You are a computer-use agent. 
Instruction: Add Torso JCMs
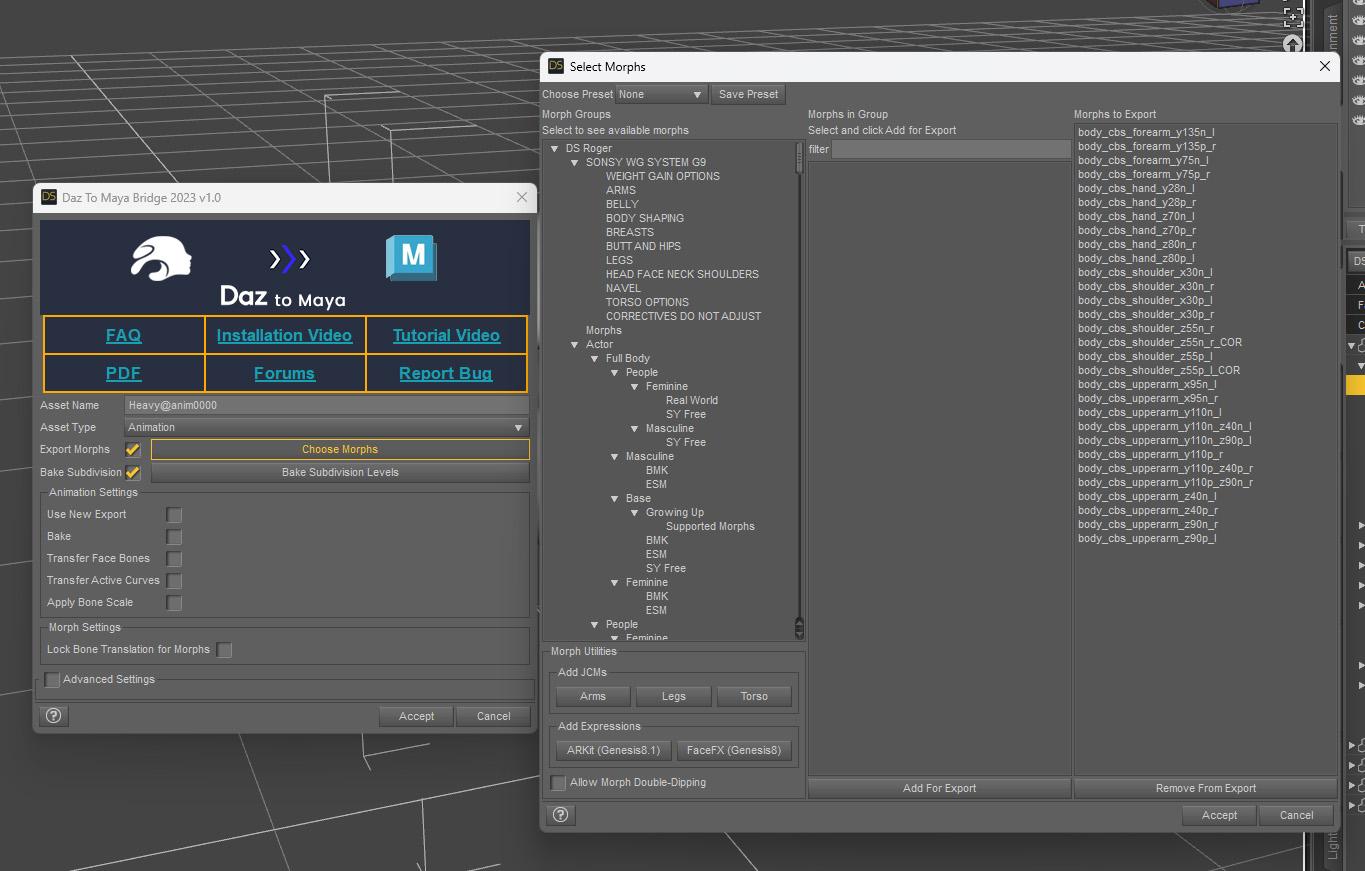tap(754, 696)
